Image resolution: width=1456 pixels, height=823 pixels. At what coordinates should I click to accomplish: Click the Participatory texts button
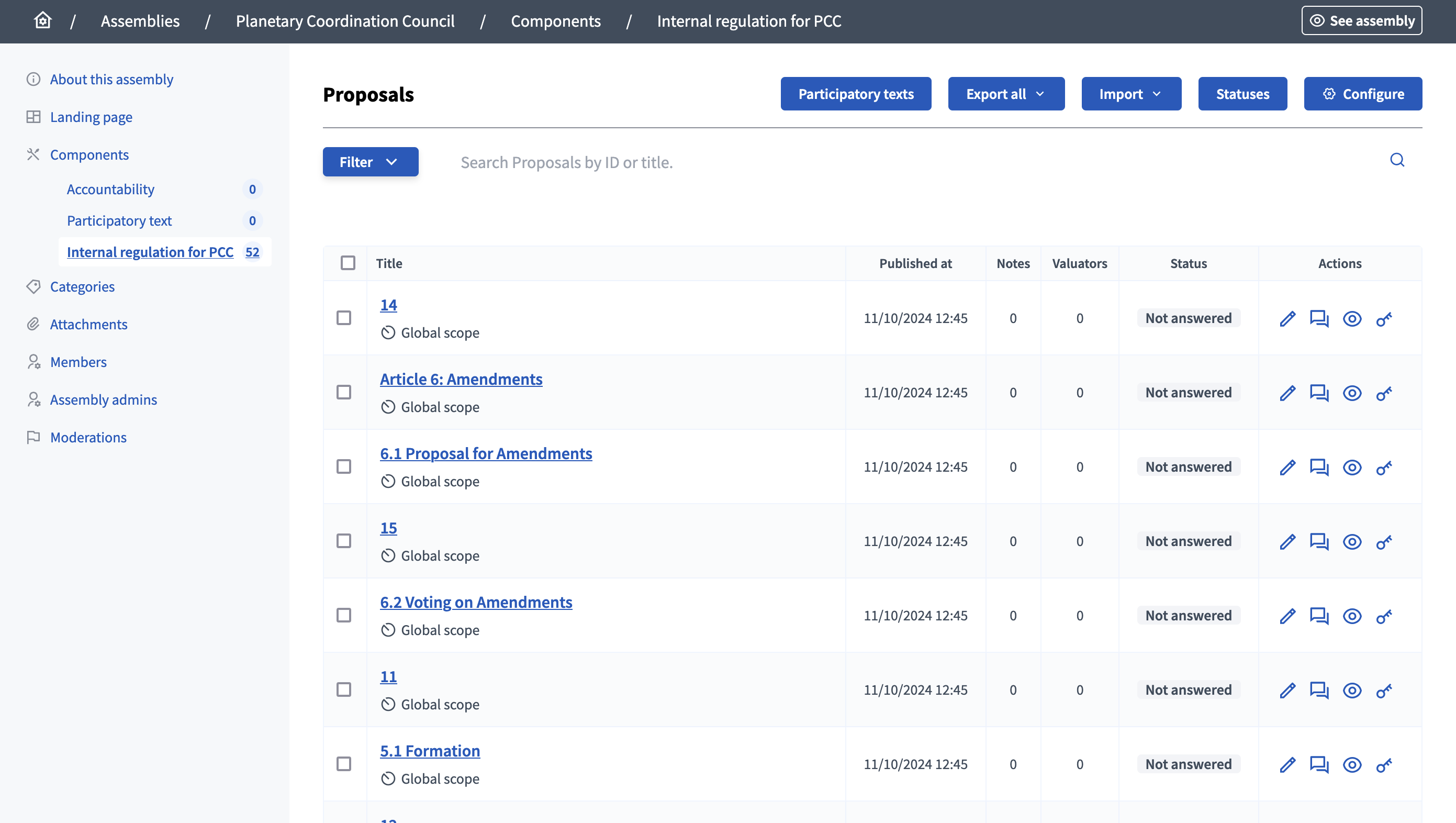855,94
